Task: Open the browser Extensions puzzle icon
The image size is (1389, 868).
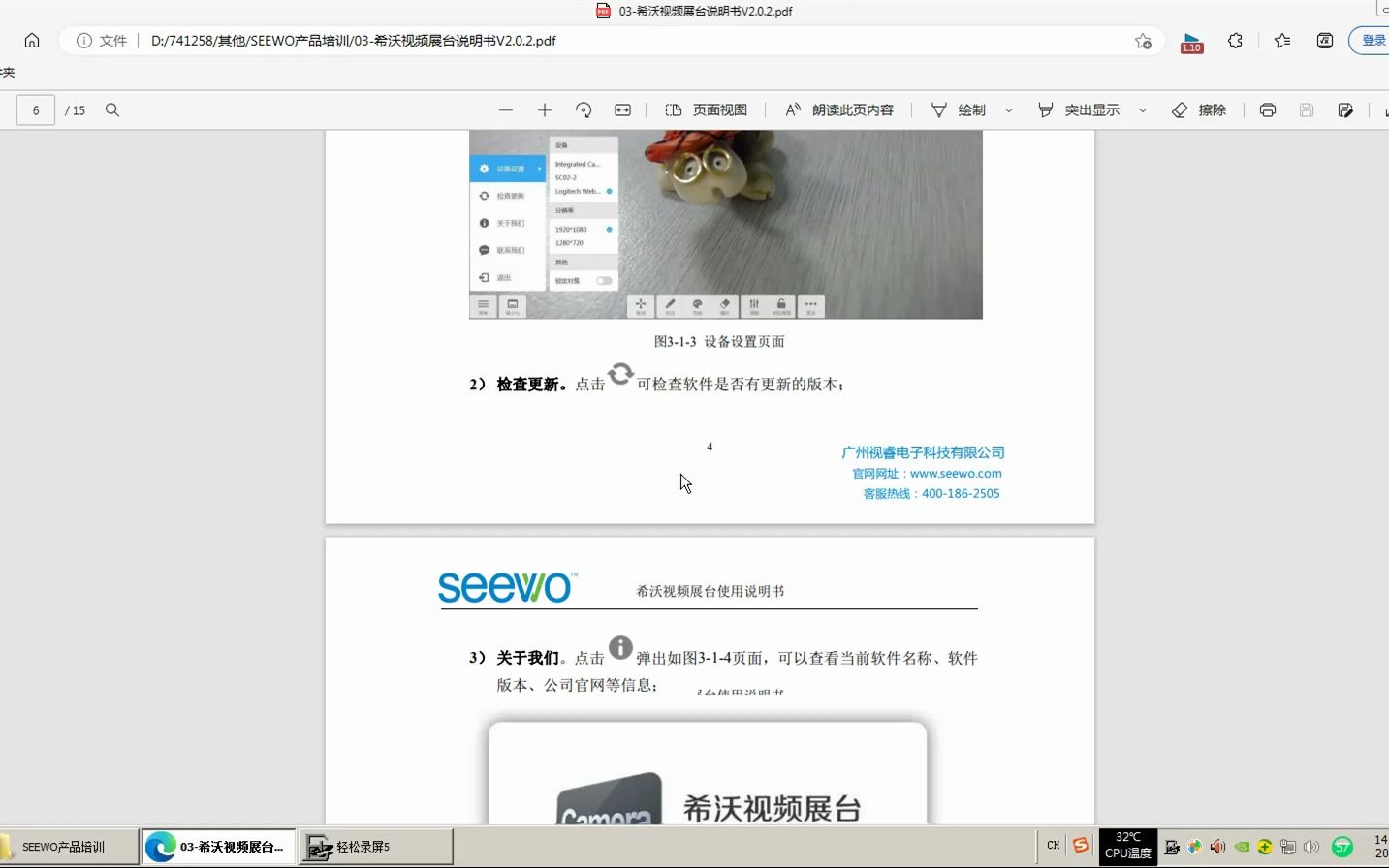Action: (1235, 41)
